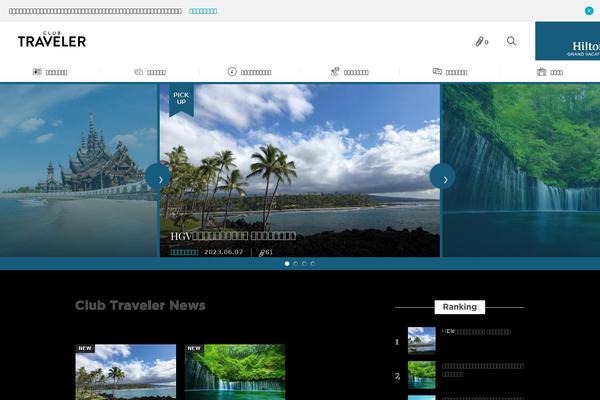Open the Hilton Grand Vacations banner
Screen dimensions: 600x400
point(567,41)
